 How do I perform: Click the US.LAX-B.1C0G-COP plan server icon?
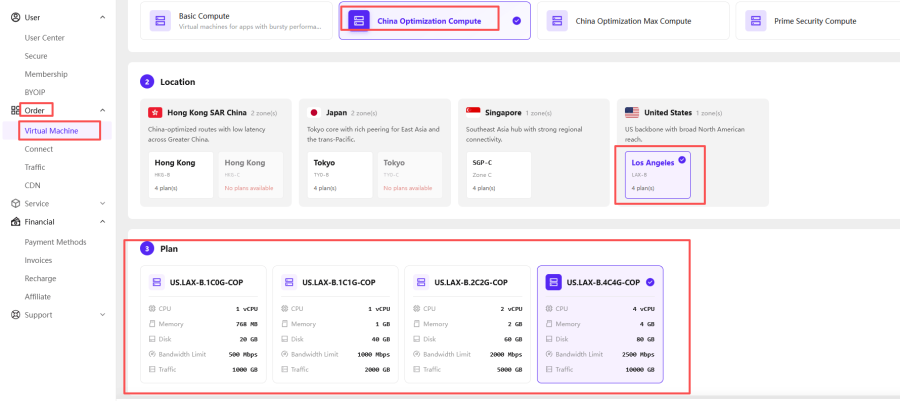pyautogui.click(x=156, y=282)
